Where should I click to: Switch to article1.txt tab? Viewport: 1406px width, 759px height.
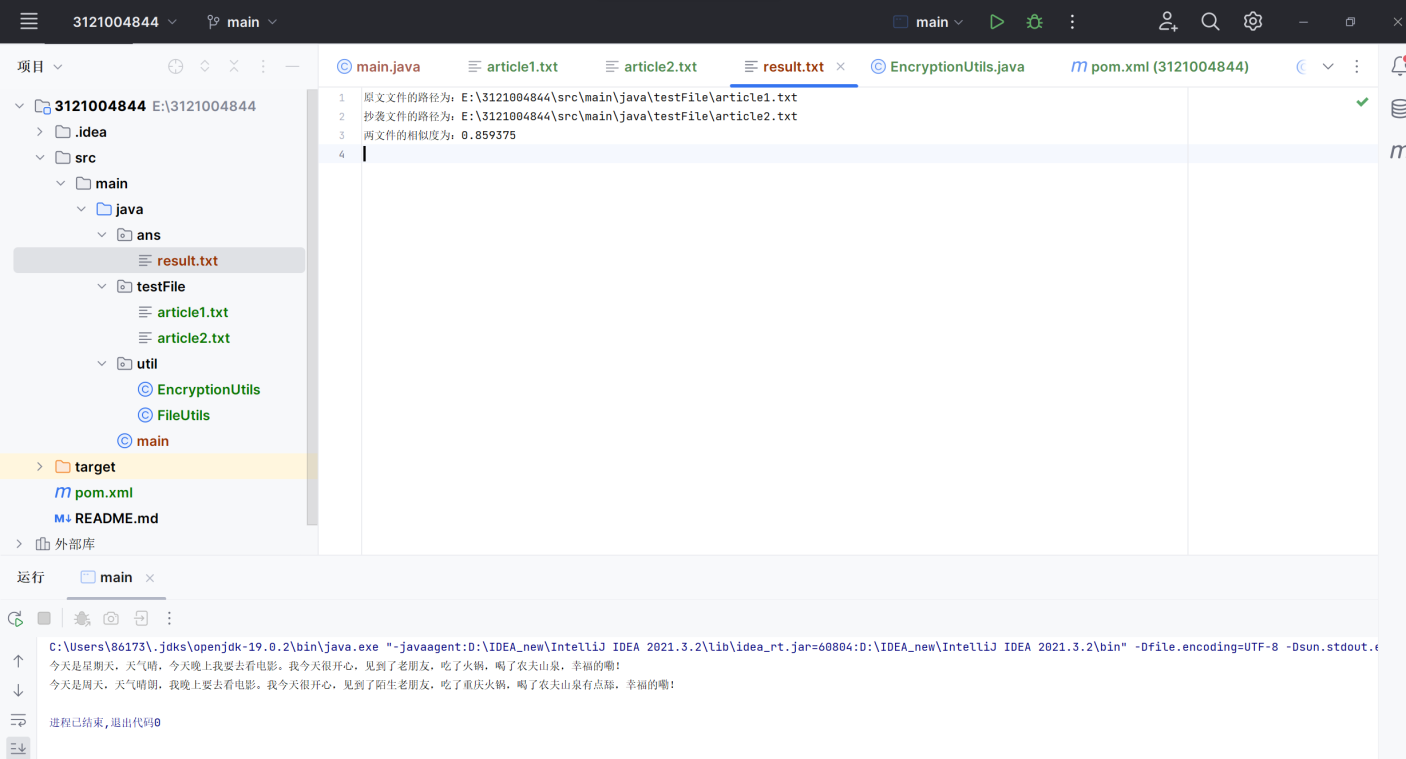point(513,66)
